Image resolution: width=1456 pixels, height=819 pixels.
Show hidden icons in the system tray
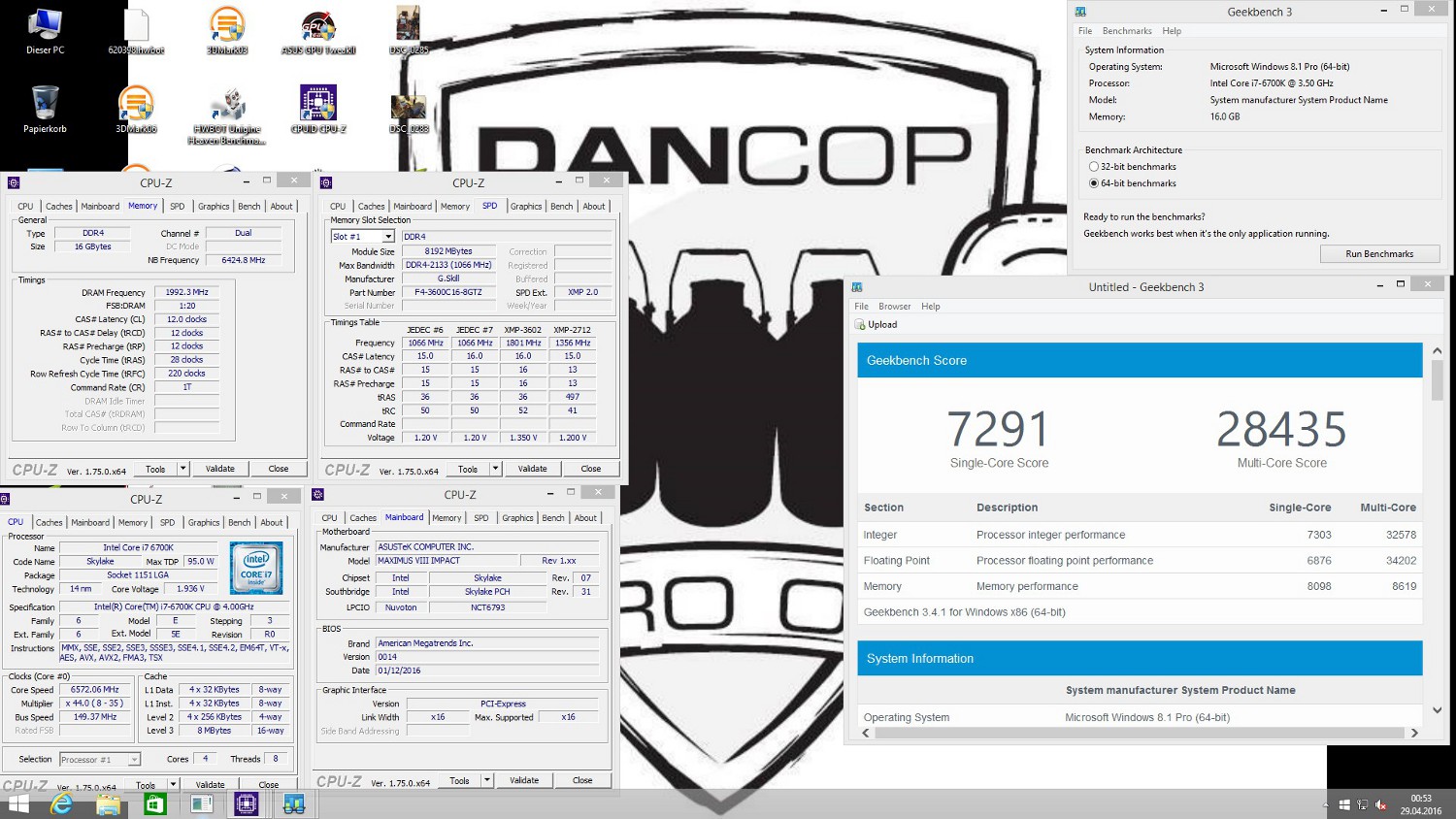click(x=1326, y=805)
